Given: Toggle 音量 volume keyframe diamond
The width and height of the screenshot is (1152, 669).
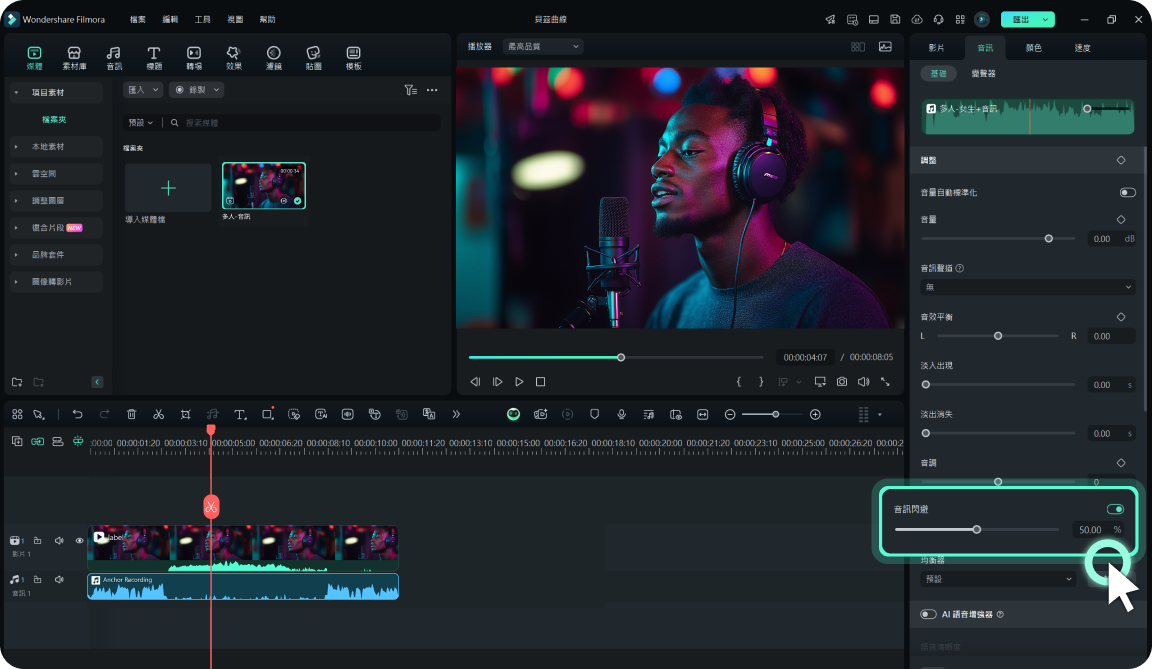Looking at the screenshot, I should (x=1121, y=220).
